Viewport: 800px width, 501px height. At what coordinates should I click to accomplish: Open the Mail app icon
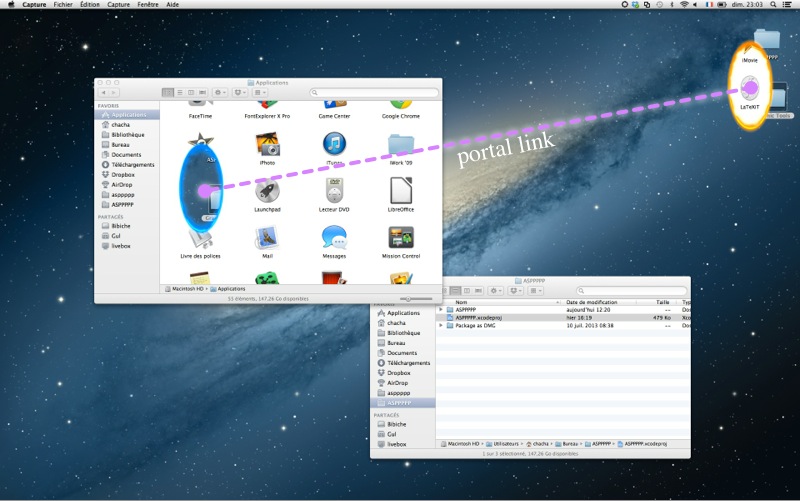[x=267, y=238]
